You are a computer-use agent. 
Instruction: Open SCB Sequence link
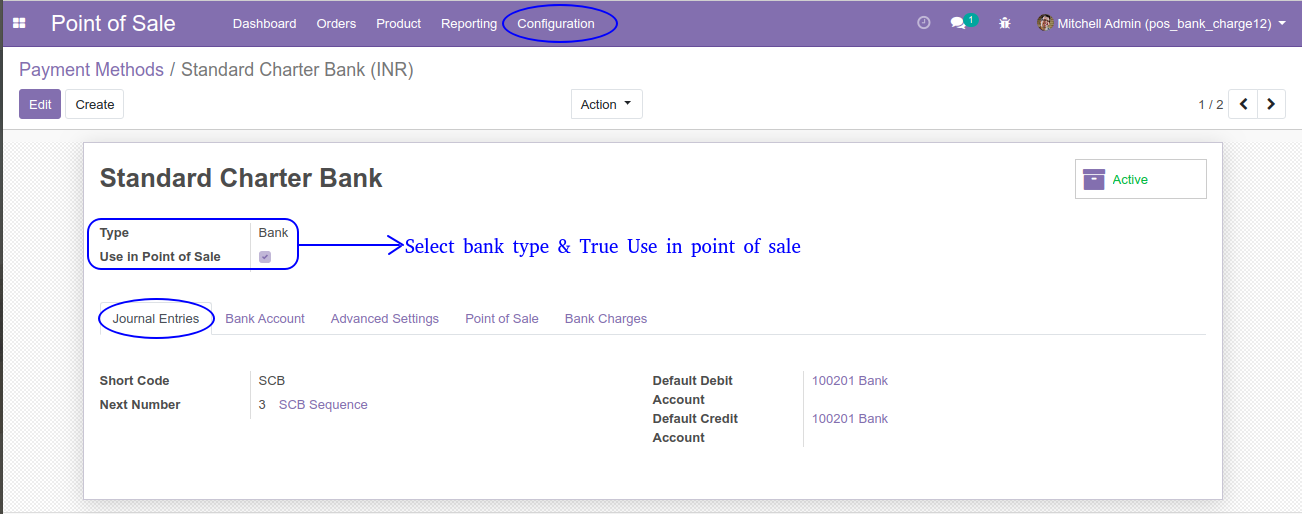pyautogui.click(x=323, y=405)
